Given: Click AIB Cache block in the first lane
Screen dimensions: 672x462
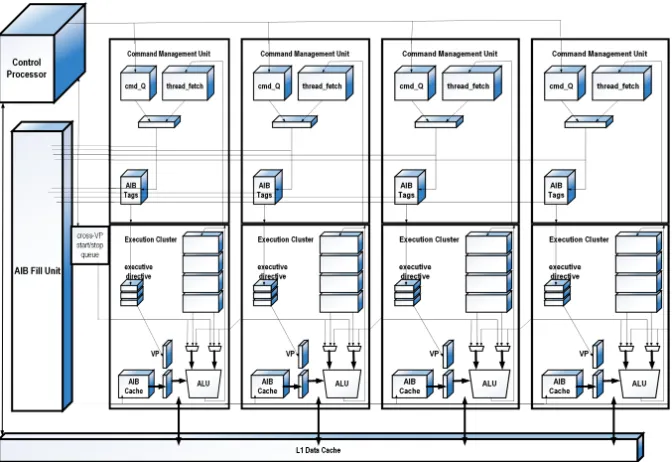Looking at the screenshot, I should (137, 384).
